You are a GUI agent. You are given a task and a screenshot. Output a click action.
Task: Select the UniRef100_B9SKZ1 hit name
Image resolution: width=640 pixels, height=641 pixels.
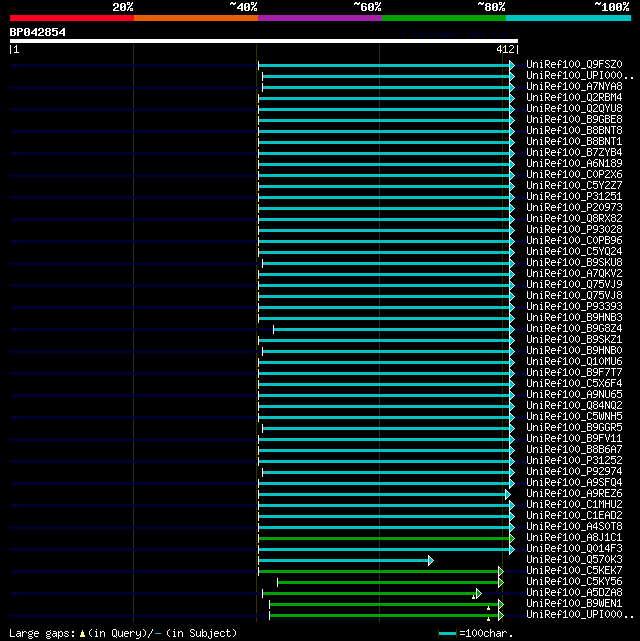click(574, 340)
